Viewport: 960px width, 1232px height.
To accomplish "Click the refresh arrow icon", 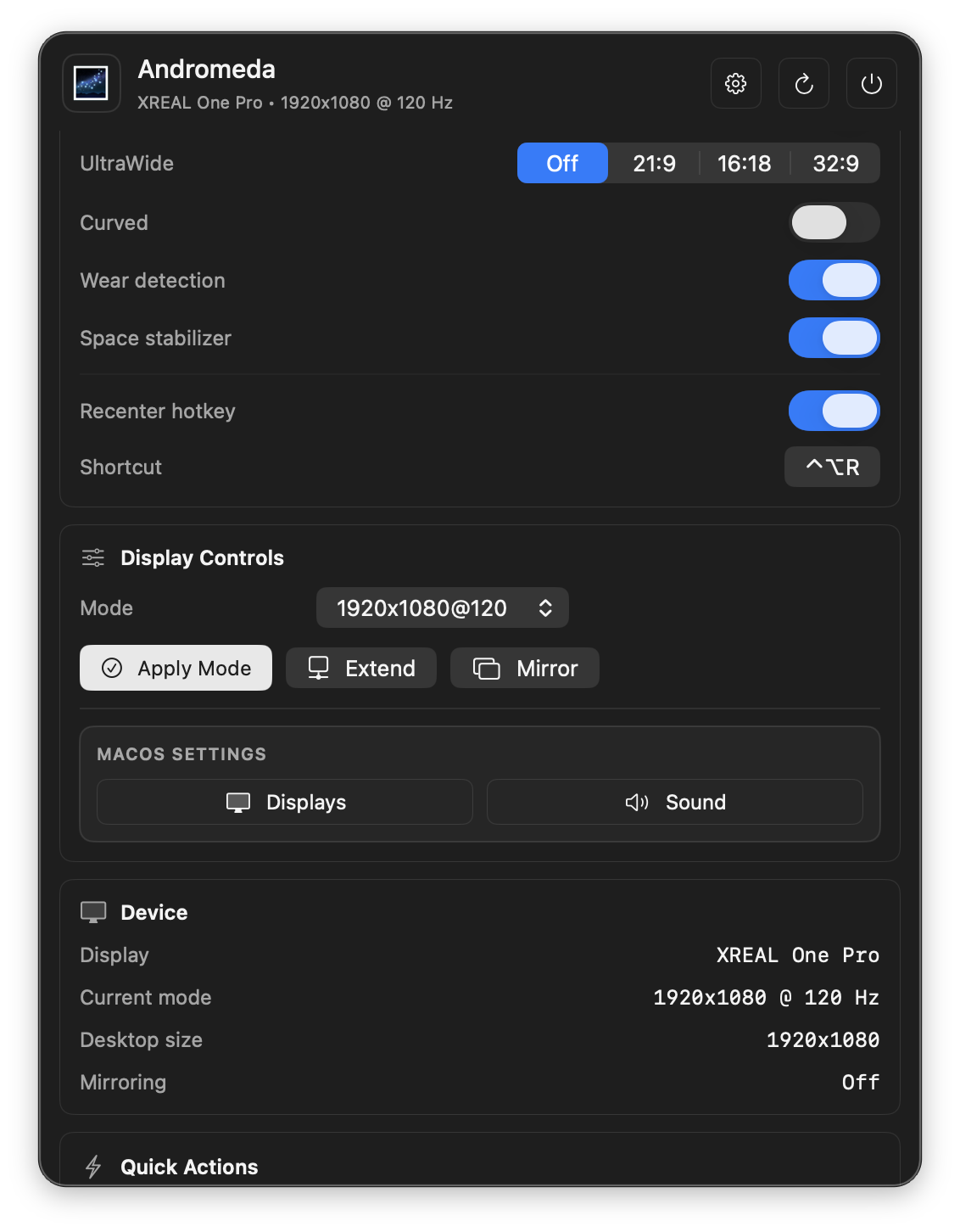I will point(804,83).
